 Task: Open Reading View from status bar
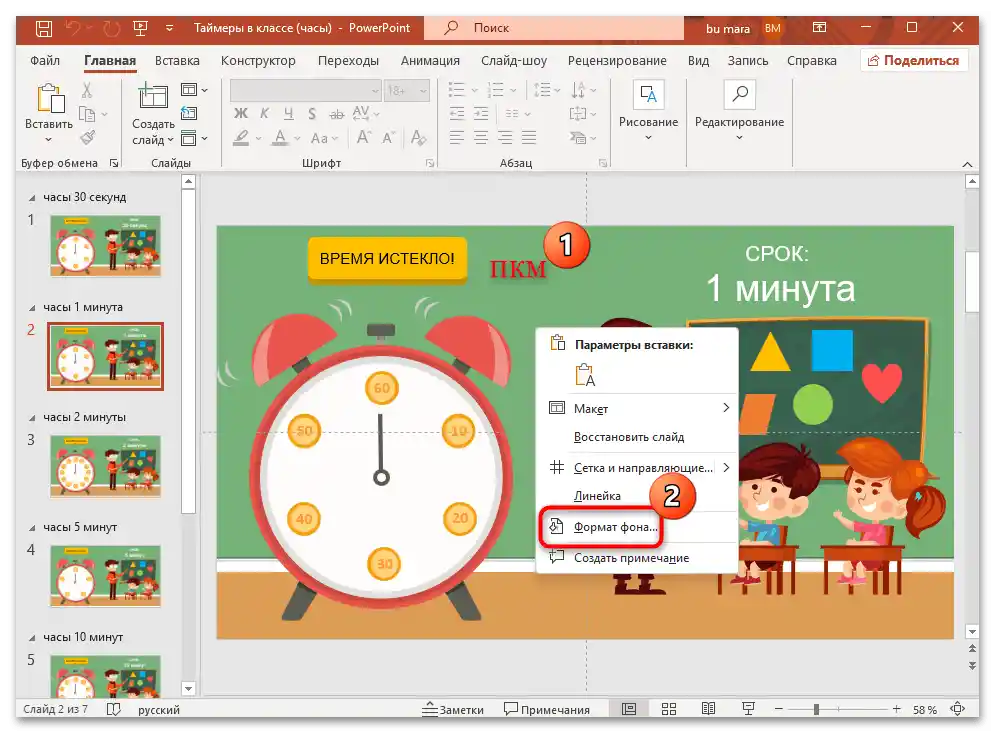(x=709, y=709)
